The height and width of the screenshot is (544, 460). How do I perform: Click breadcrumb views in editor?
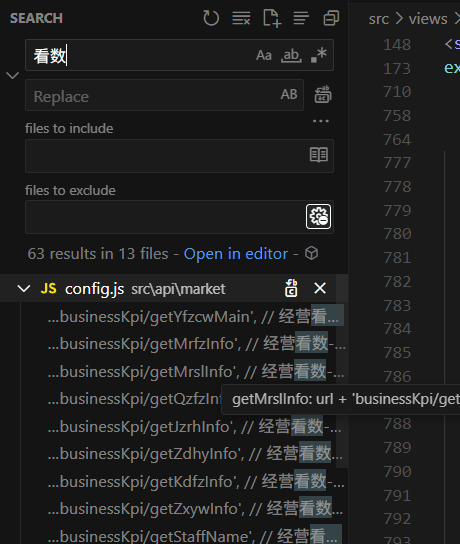(428, 19)
